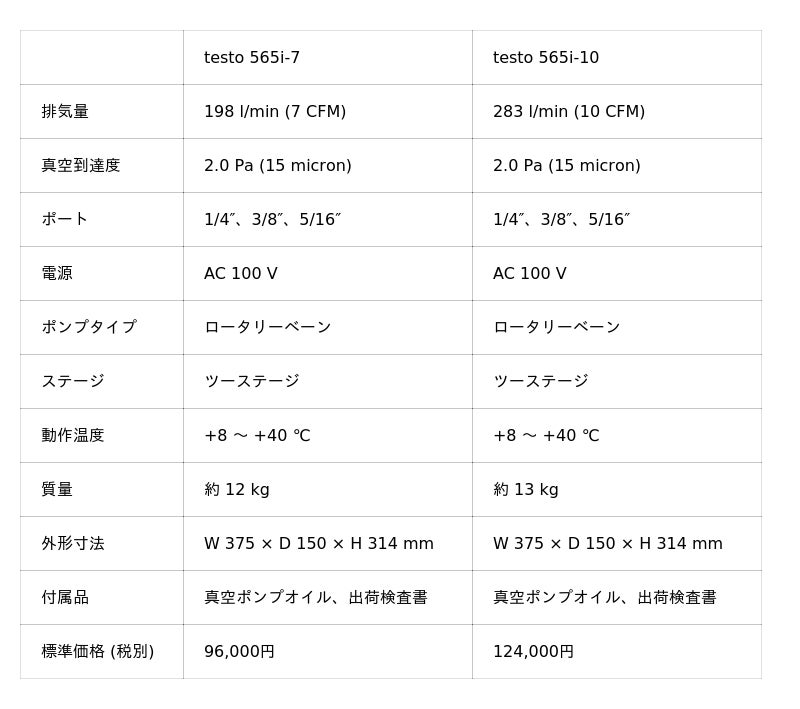Select the 96,000円 price cell

click(240, 652)
